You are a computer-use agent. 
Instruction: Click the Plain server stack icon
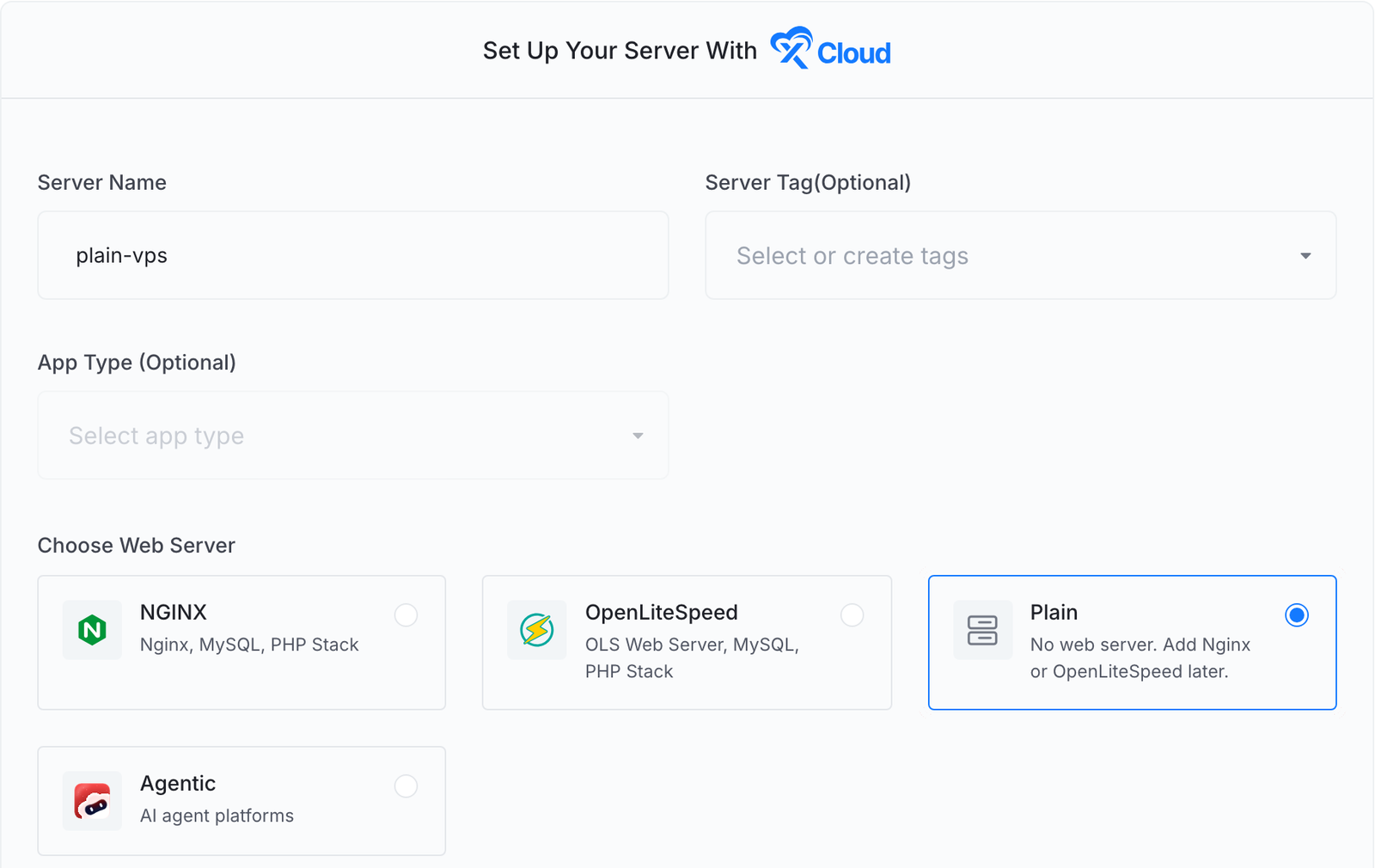pyautogui.click(x=982, y=630)
